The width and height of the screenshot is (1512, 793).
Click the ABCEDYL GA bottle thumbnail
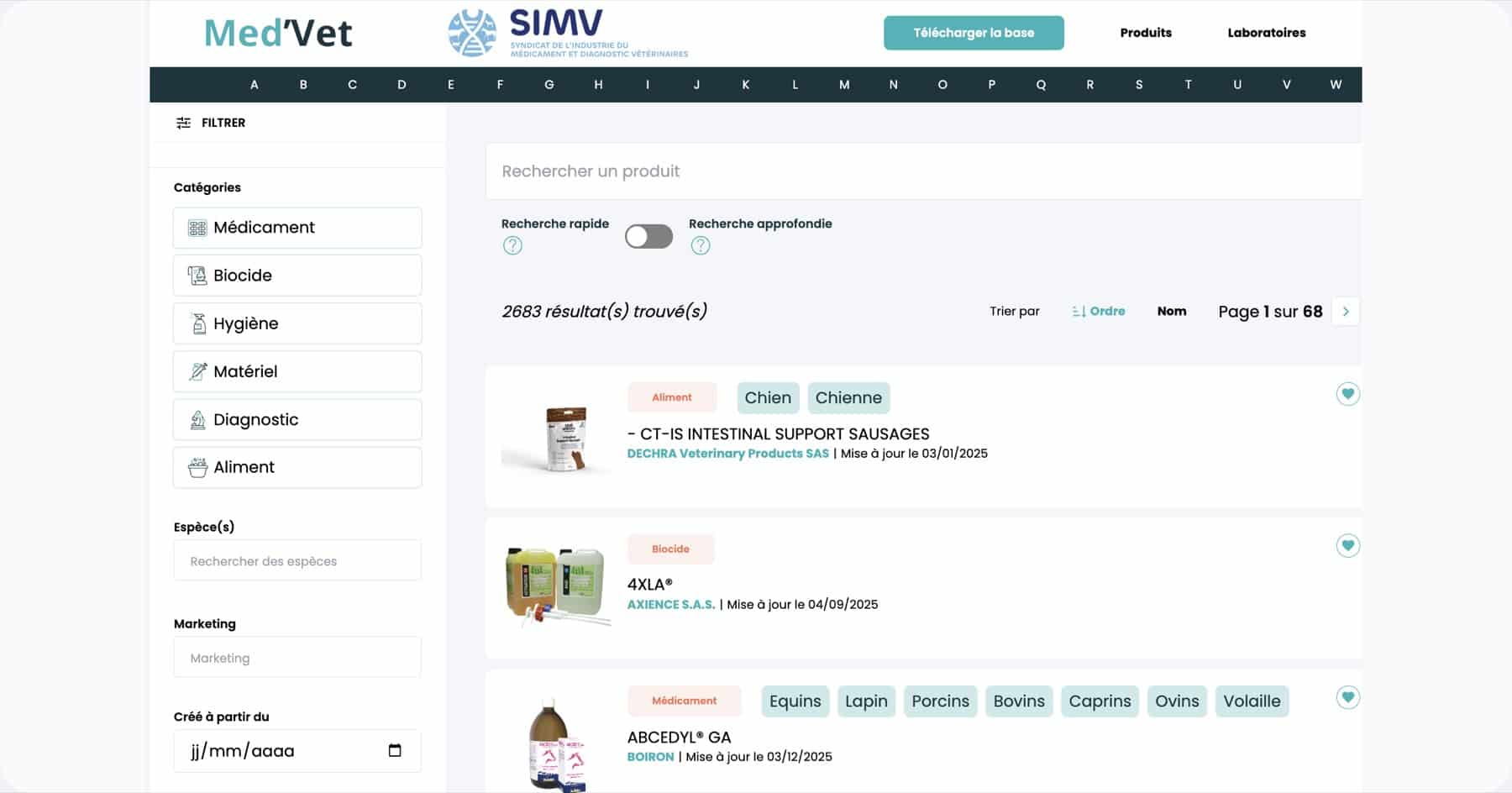(x=556, y=743)
